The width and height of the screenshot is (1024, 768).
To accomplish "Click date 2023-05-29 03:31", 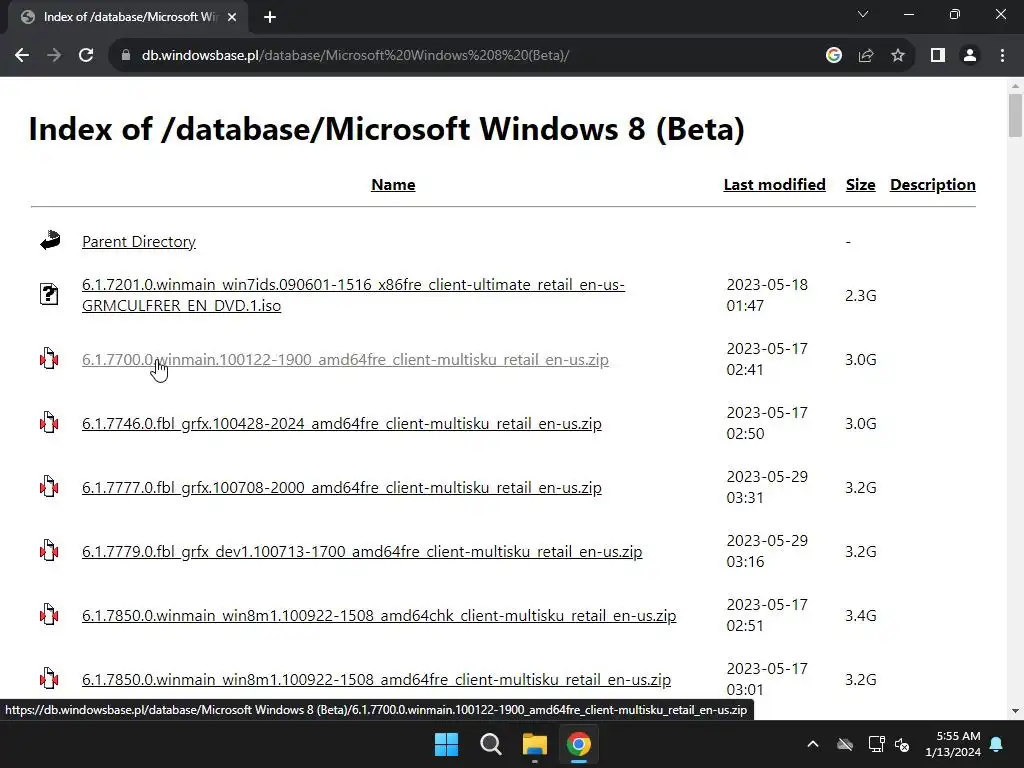I will coord(767,487).
